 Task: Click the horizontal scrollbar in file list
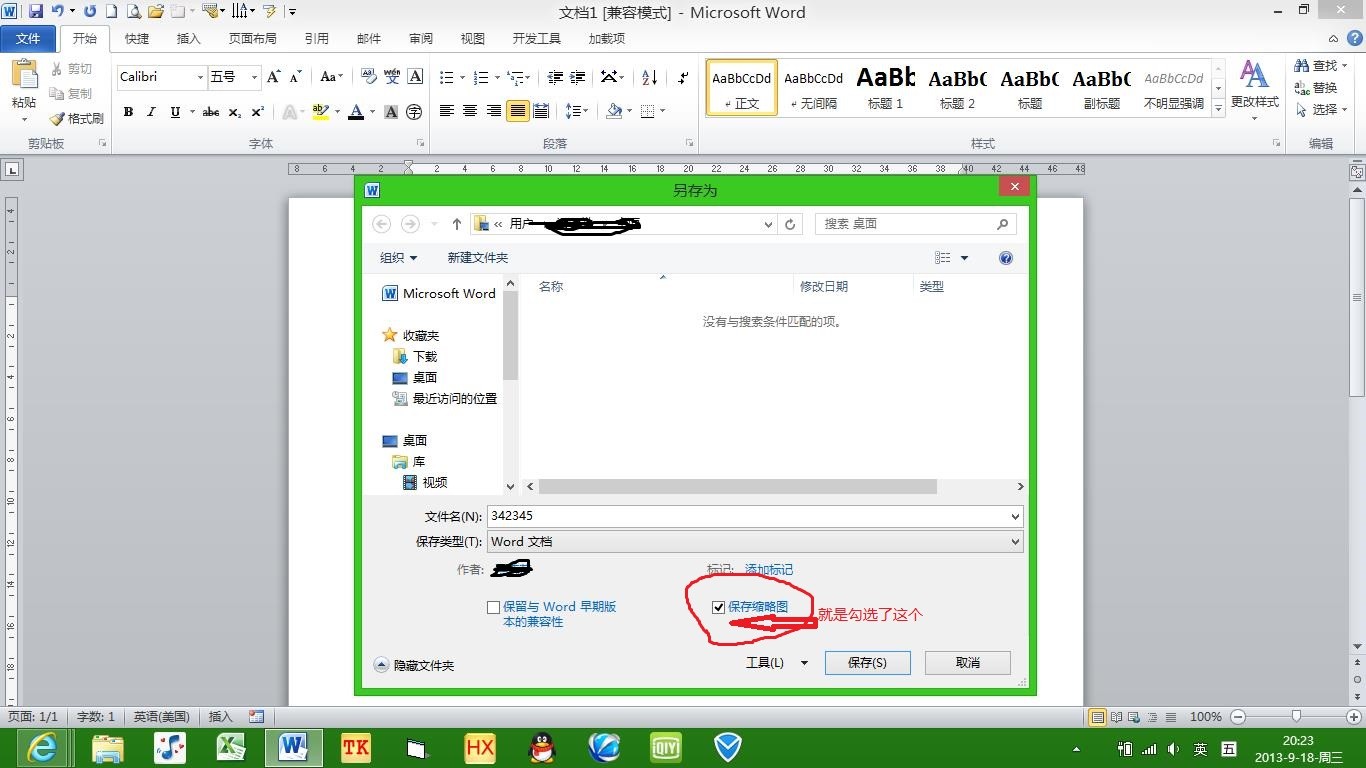pos(738,487)
